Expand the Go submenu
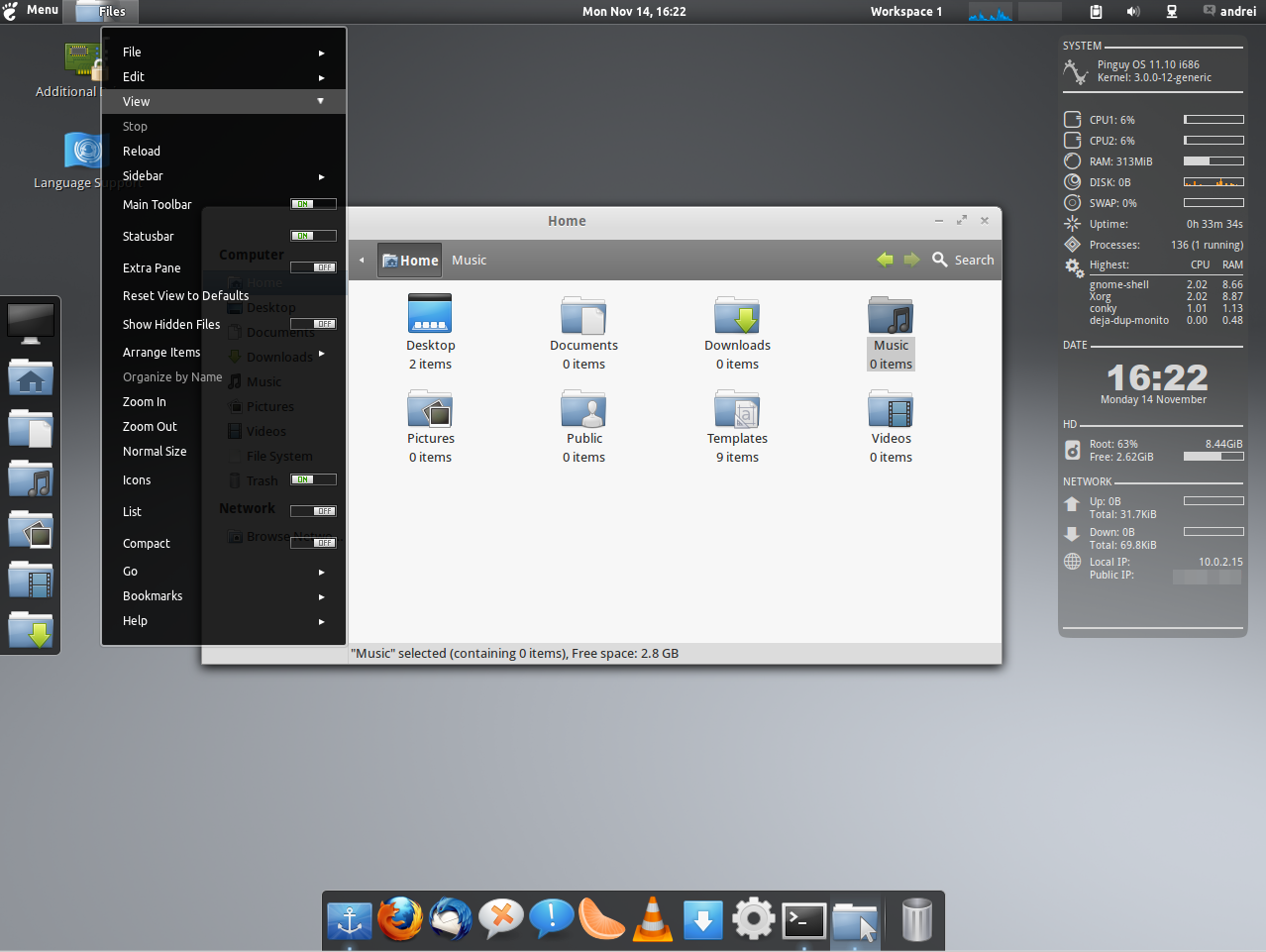The image size is (1266, 952). pyautogui.click(x=224, y=572)
